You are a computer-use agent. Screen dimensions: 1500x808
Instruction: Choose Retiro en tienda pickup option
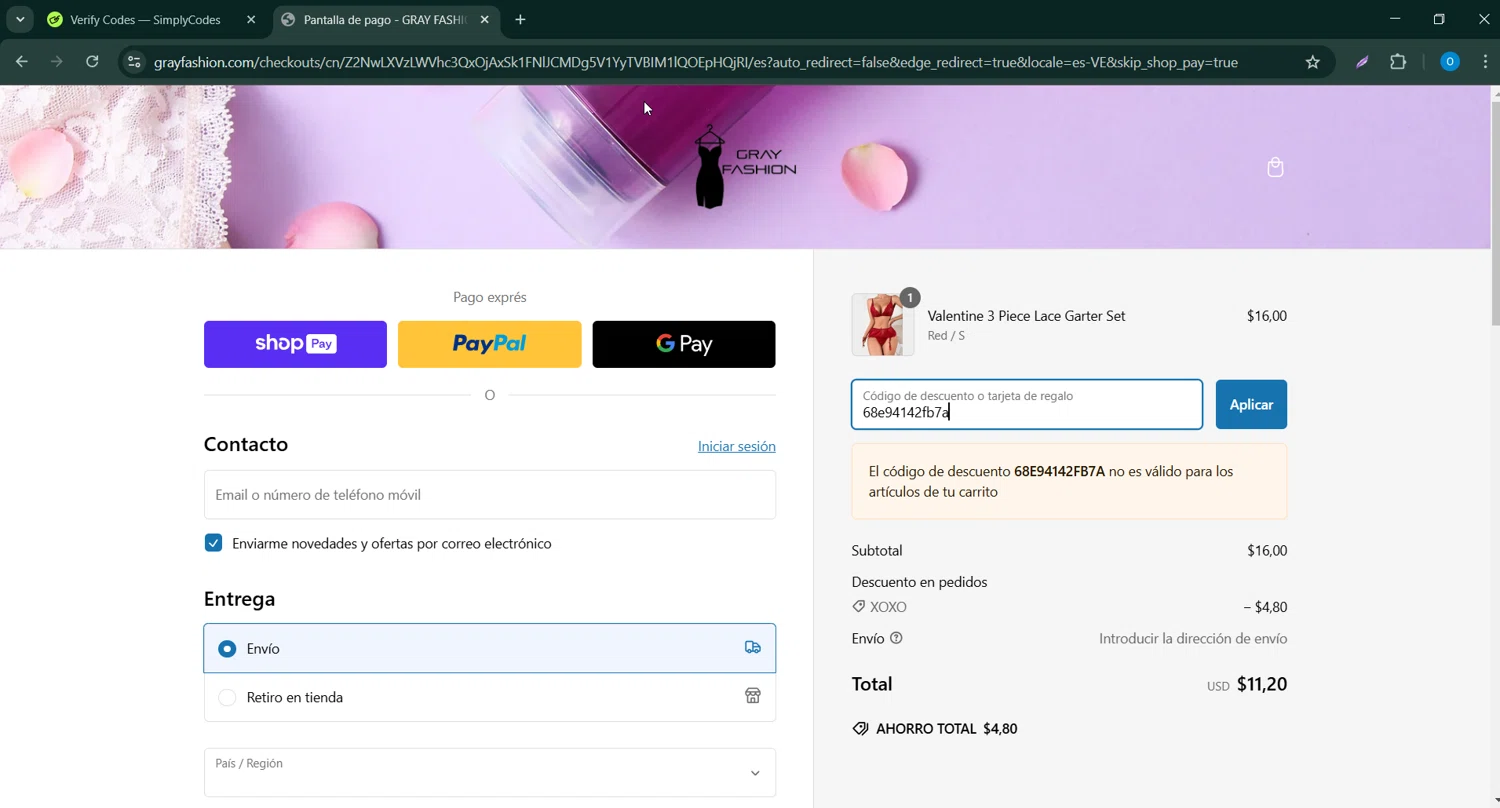pyautogui.click(x=228, y=698)
